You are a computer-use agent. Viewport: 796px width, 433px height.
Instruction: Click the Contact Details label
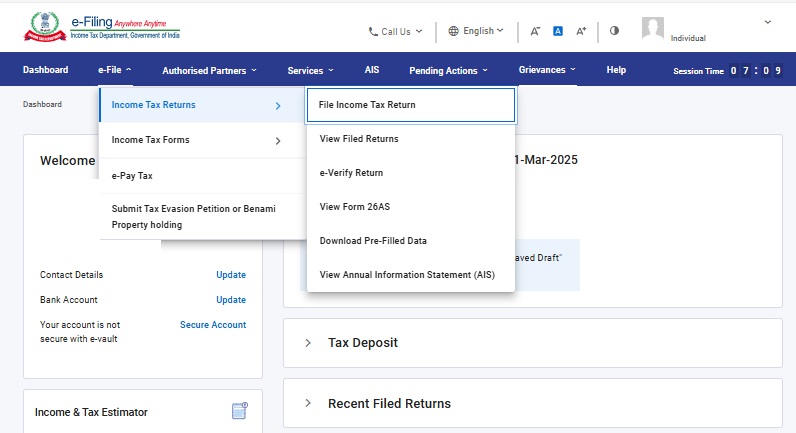point(72,275)
